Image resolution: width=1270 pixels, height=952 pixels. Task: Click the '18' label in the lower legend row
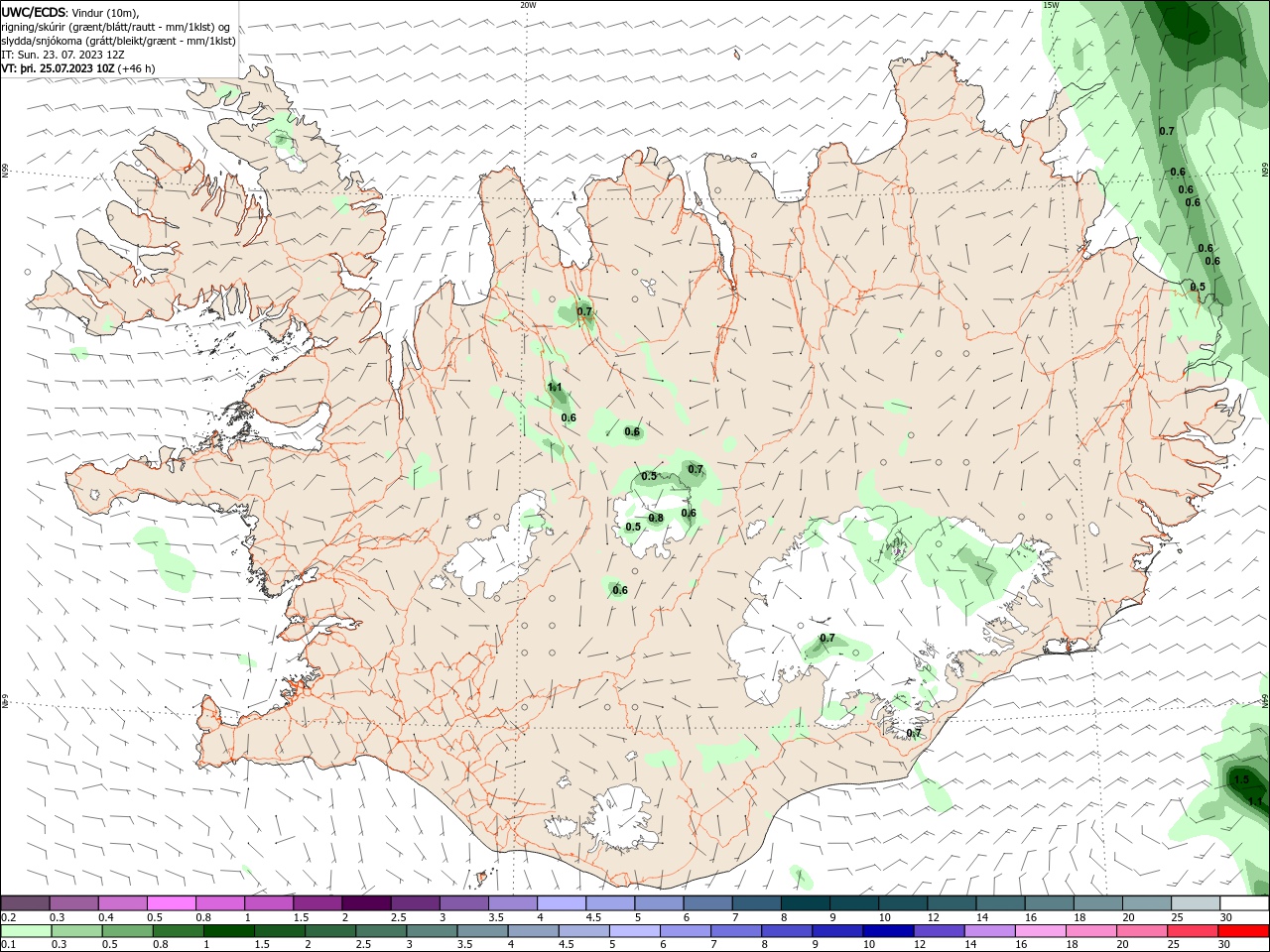1073,945
